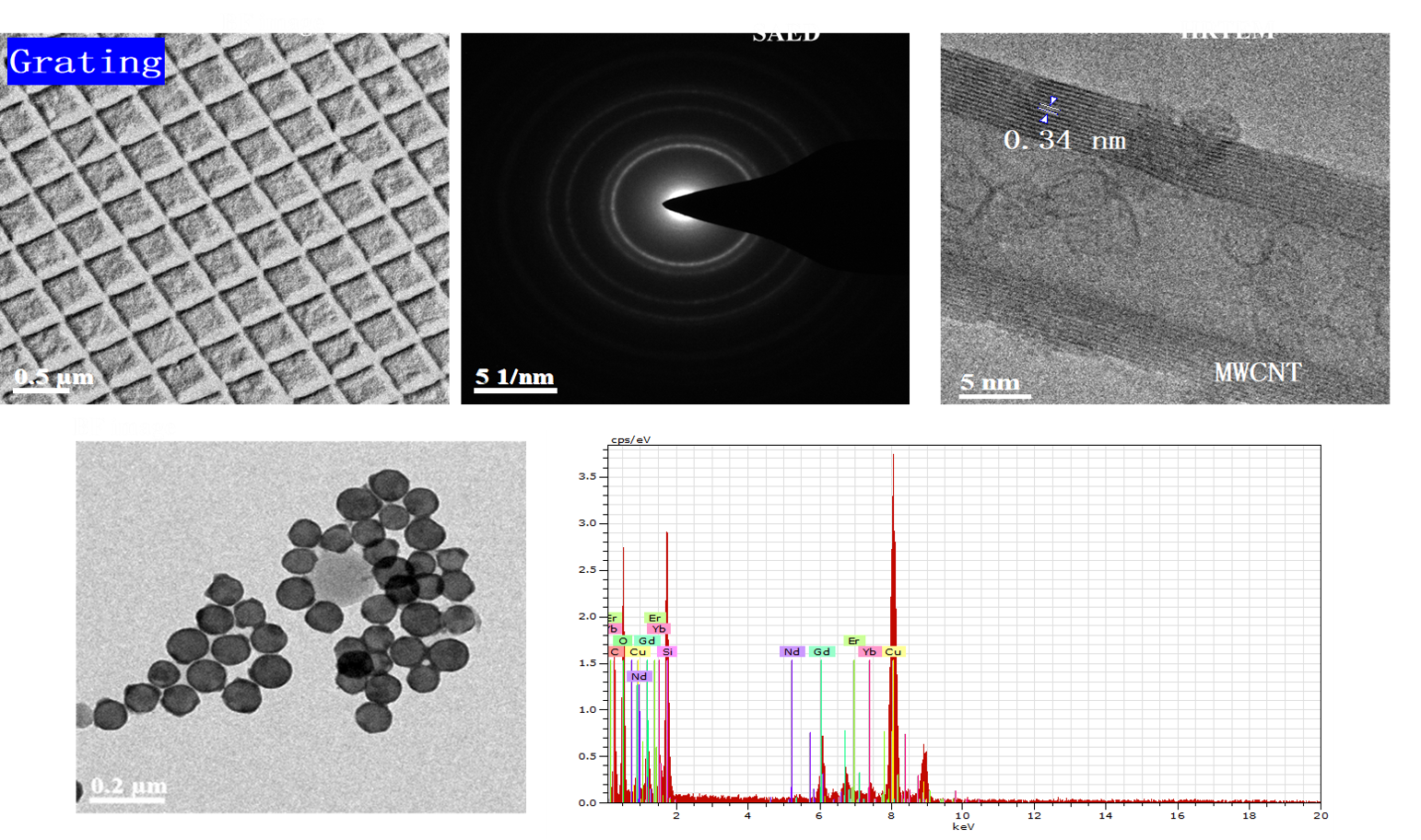Click the 0.5 µm scale bar

click(x=53, y=378)
